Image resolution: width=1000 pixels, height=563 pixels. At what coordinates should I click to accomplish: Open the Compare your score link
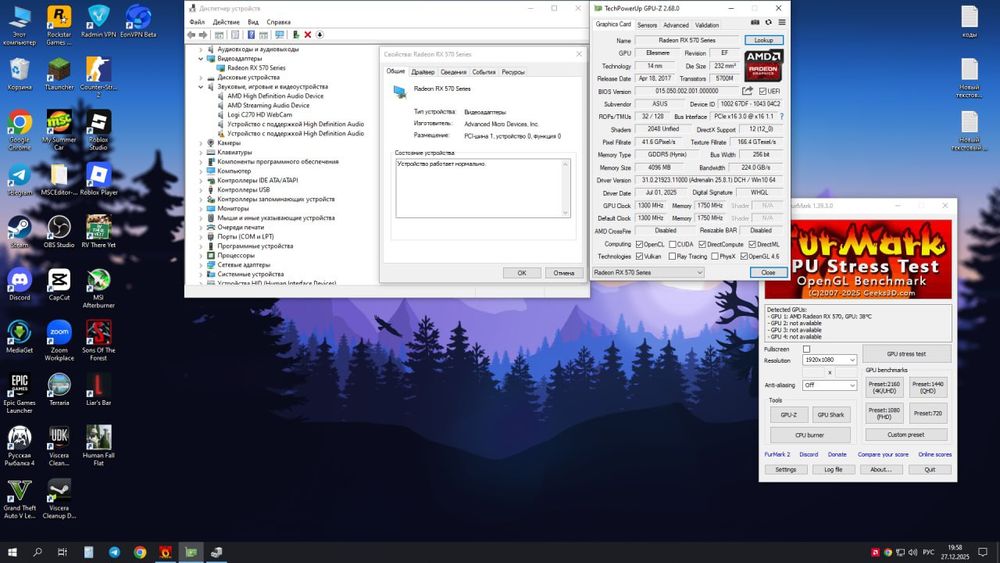coord(882,455)
